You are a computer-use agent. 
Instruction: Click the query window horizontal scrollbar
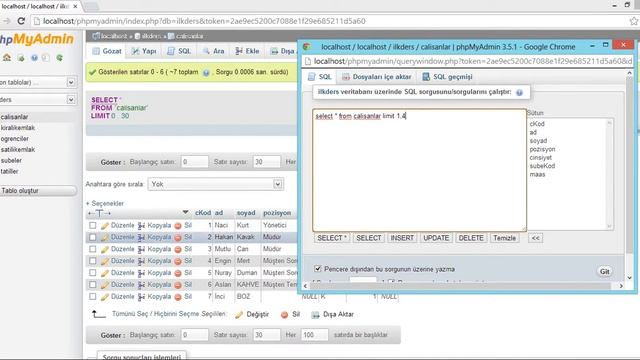(x=463, y=286)
